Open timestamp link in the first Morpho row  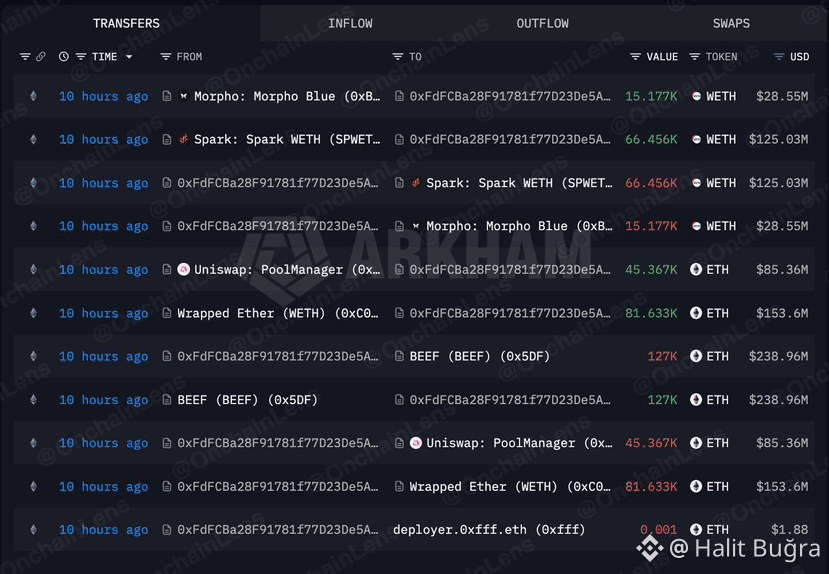[x=103, y=96]
